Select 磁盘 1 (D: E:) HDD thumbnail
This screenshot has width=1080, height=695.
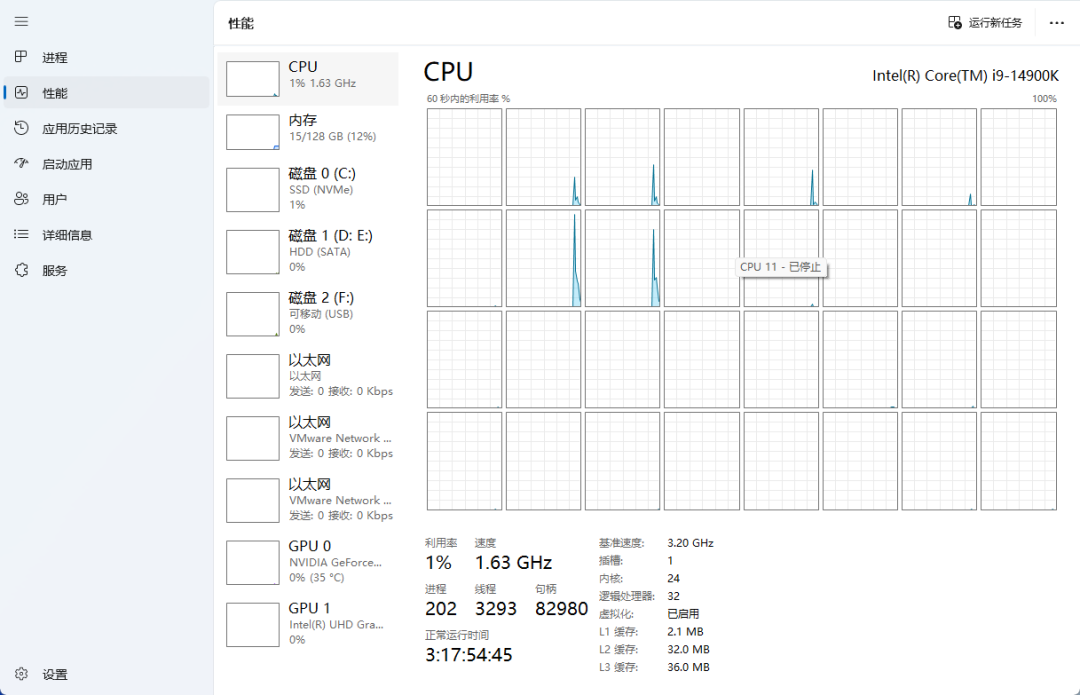click(x=253, y=252)
